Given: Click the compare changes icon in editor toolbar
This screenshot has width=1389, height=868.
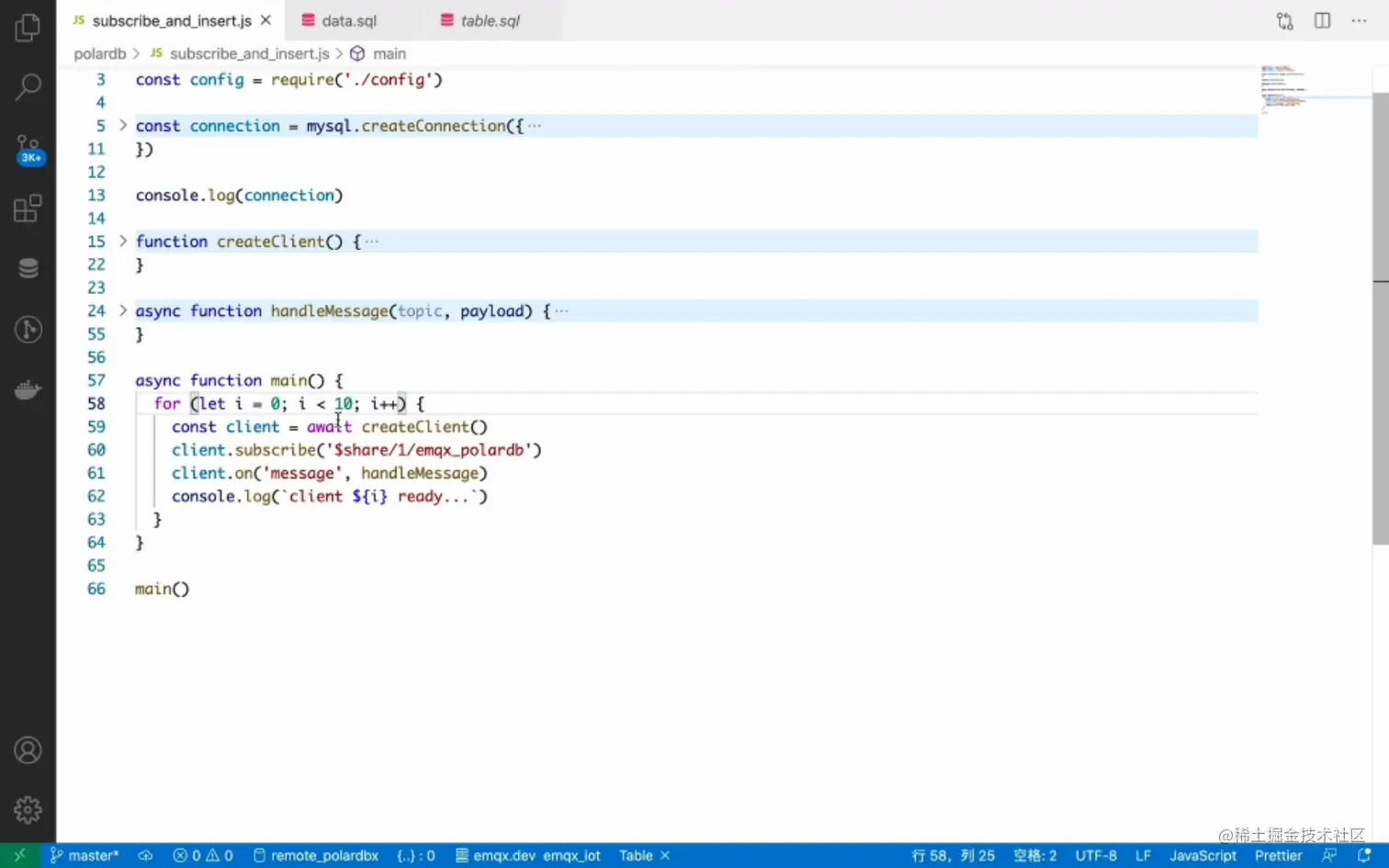Looking at the screenshot, I should 1284,20.
